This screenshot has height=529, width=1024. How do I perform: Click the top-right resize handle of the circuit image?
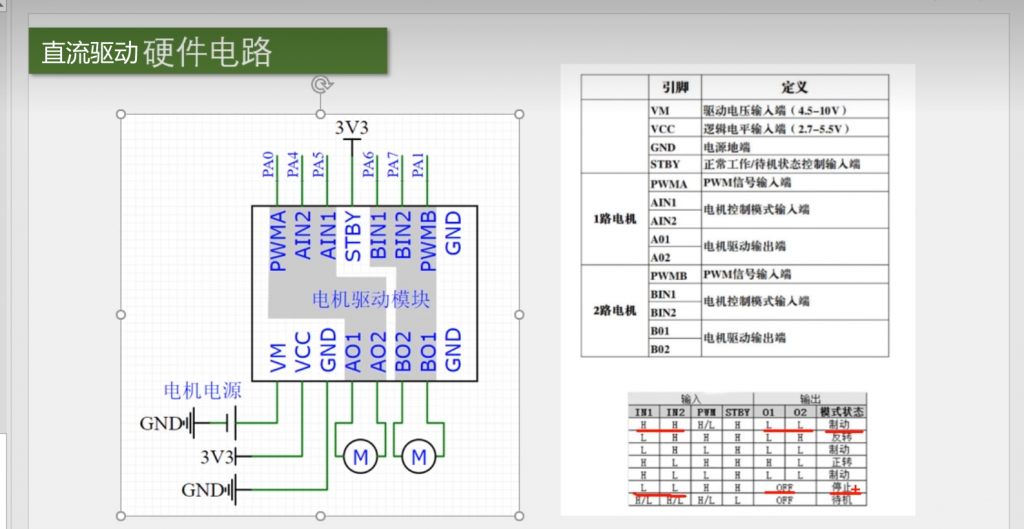[x=519, y=114]
